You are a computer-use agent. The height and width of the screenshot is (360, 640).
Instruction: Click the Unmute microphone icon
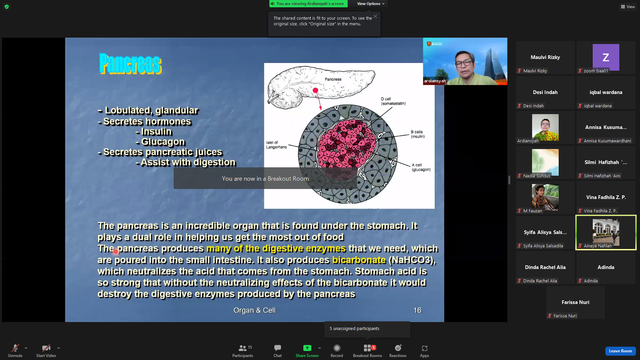(15, 348)
